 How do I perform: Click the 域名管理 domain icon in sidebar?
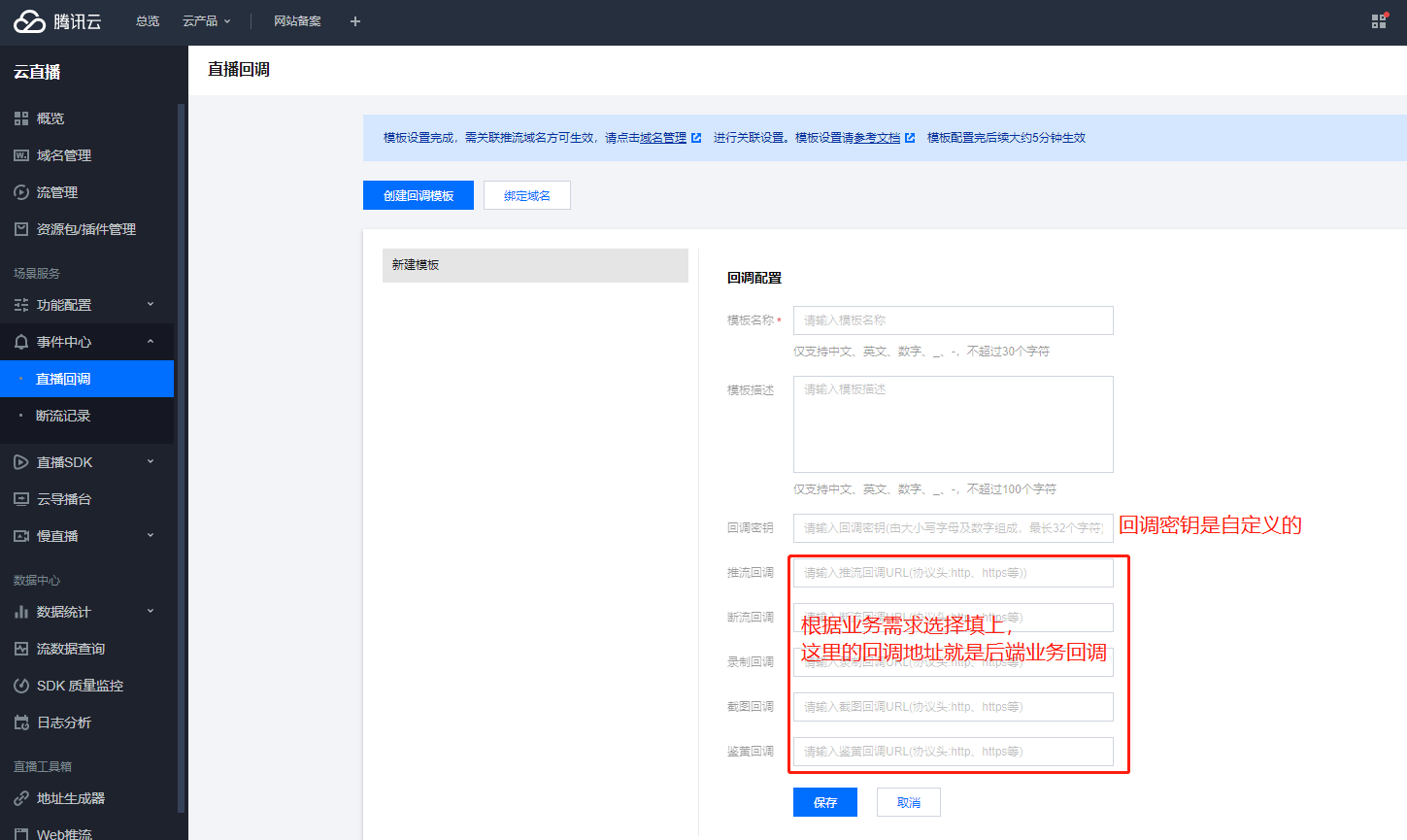click(x=21, y=155)
